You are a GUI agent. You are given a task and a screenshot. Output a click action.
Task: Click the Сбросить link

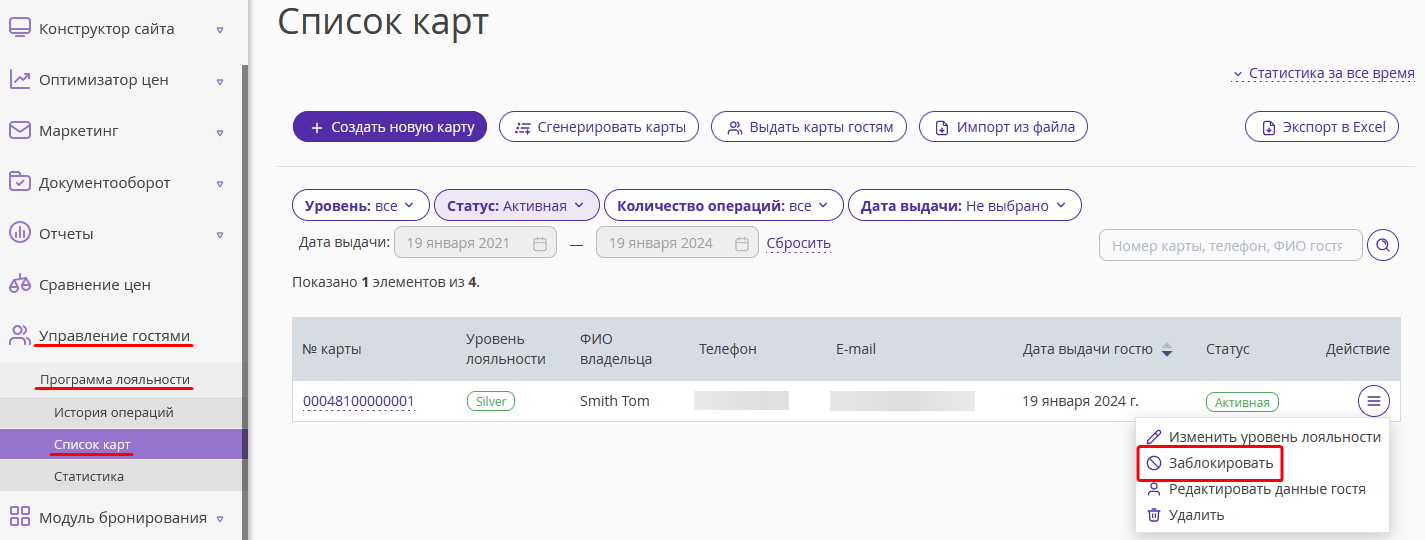click(798, 243)
